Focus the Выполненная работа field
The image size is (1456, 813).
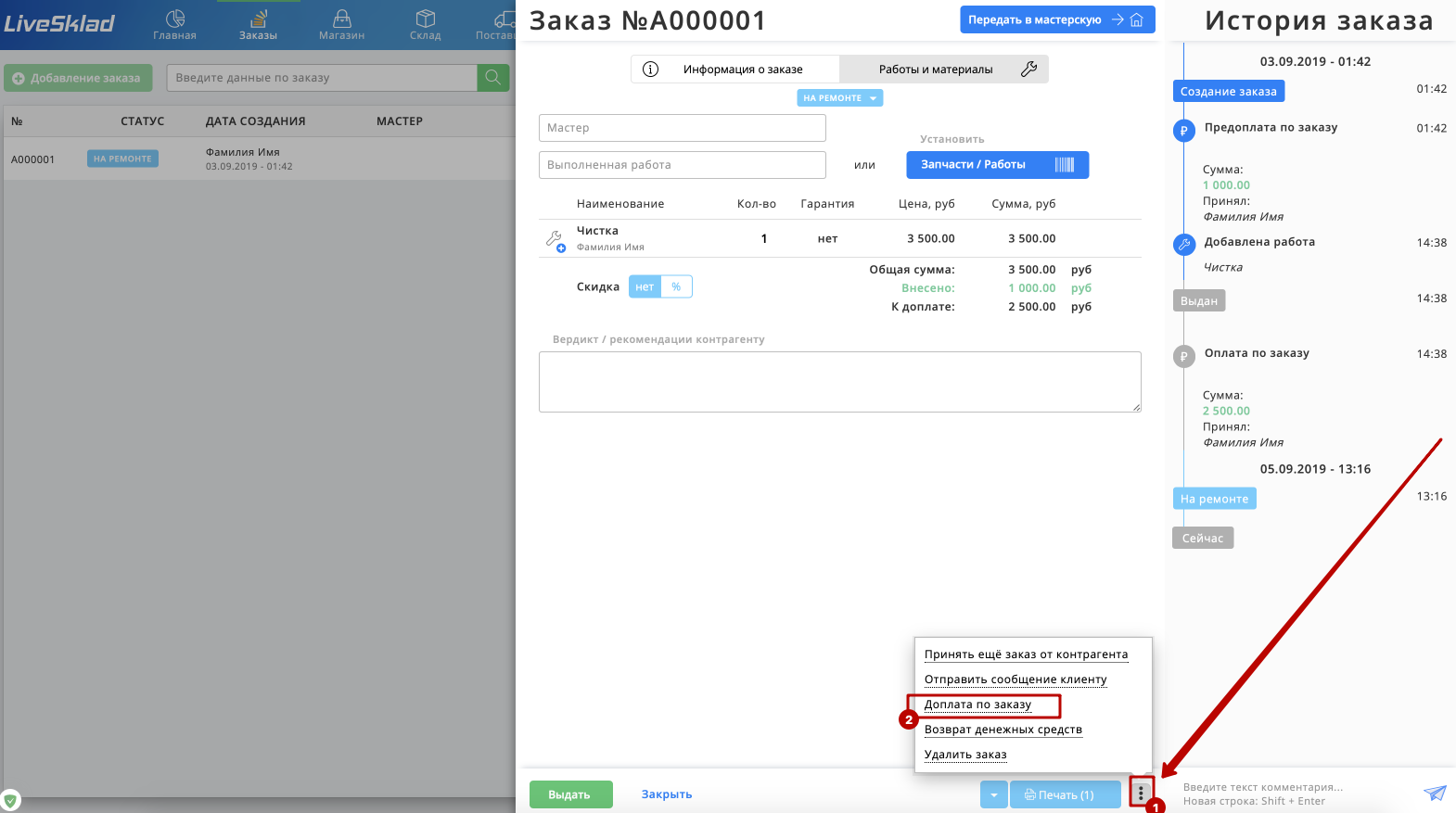683,165
